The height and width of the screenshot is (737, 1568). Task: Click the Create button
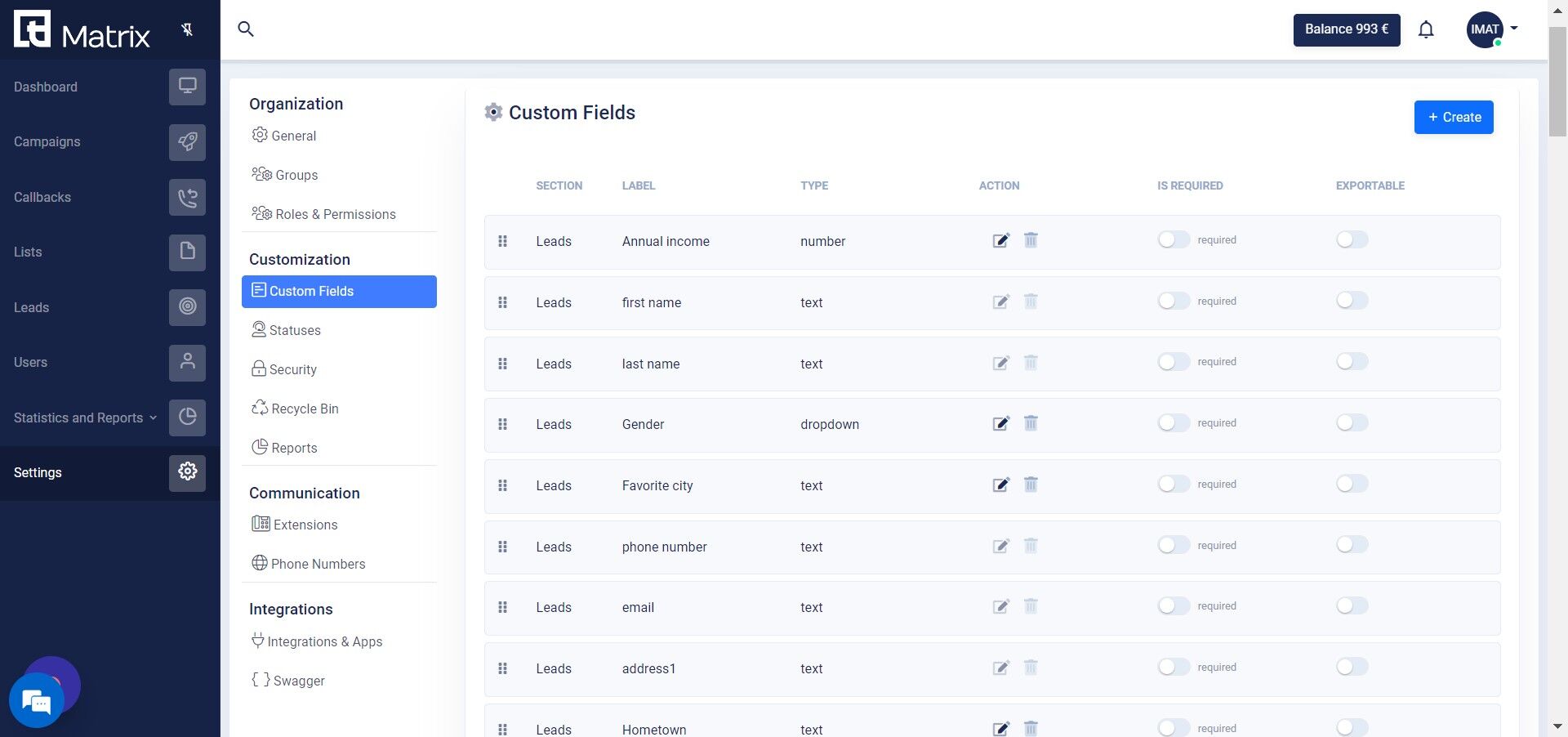1454,117
